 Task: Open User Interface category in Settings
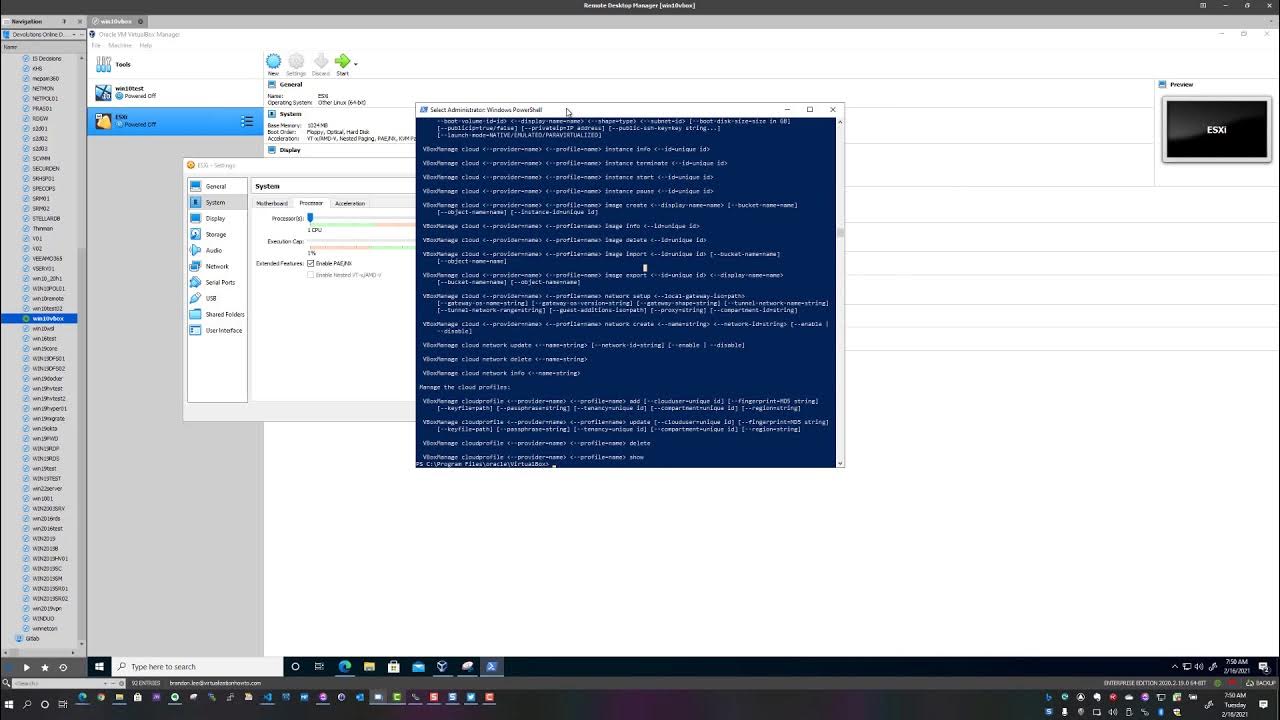pyautogui.click(x=216, y=330)
